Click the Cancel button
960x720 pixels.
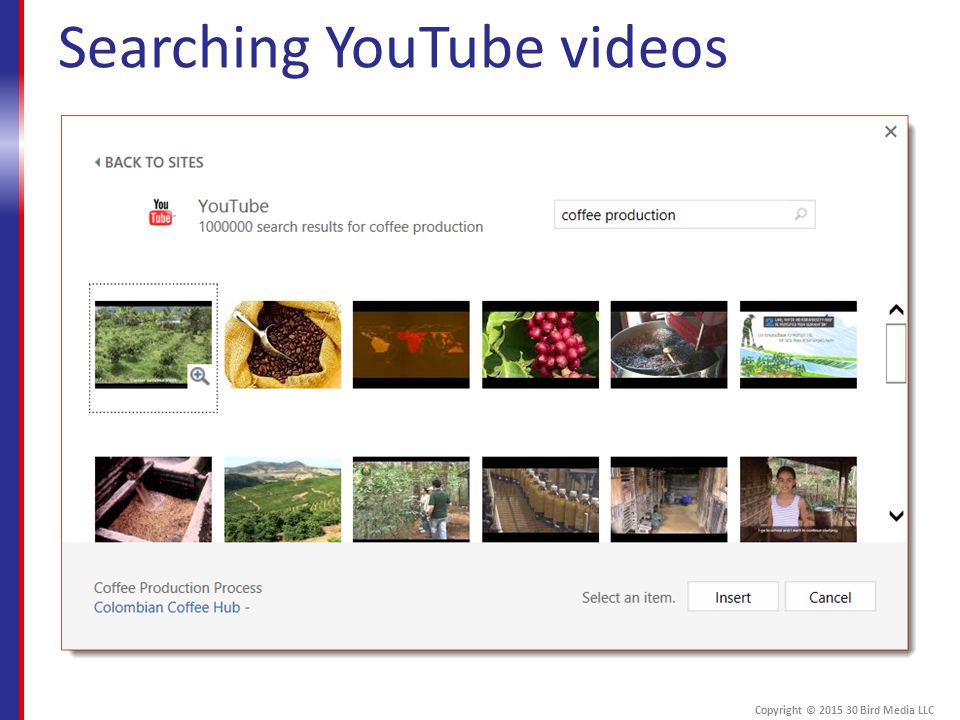click(830, 597)
